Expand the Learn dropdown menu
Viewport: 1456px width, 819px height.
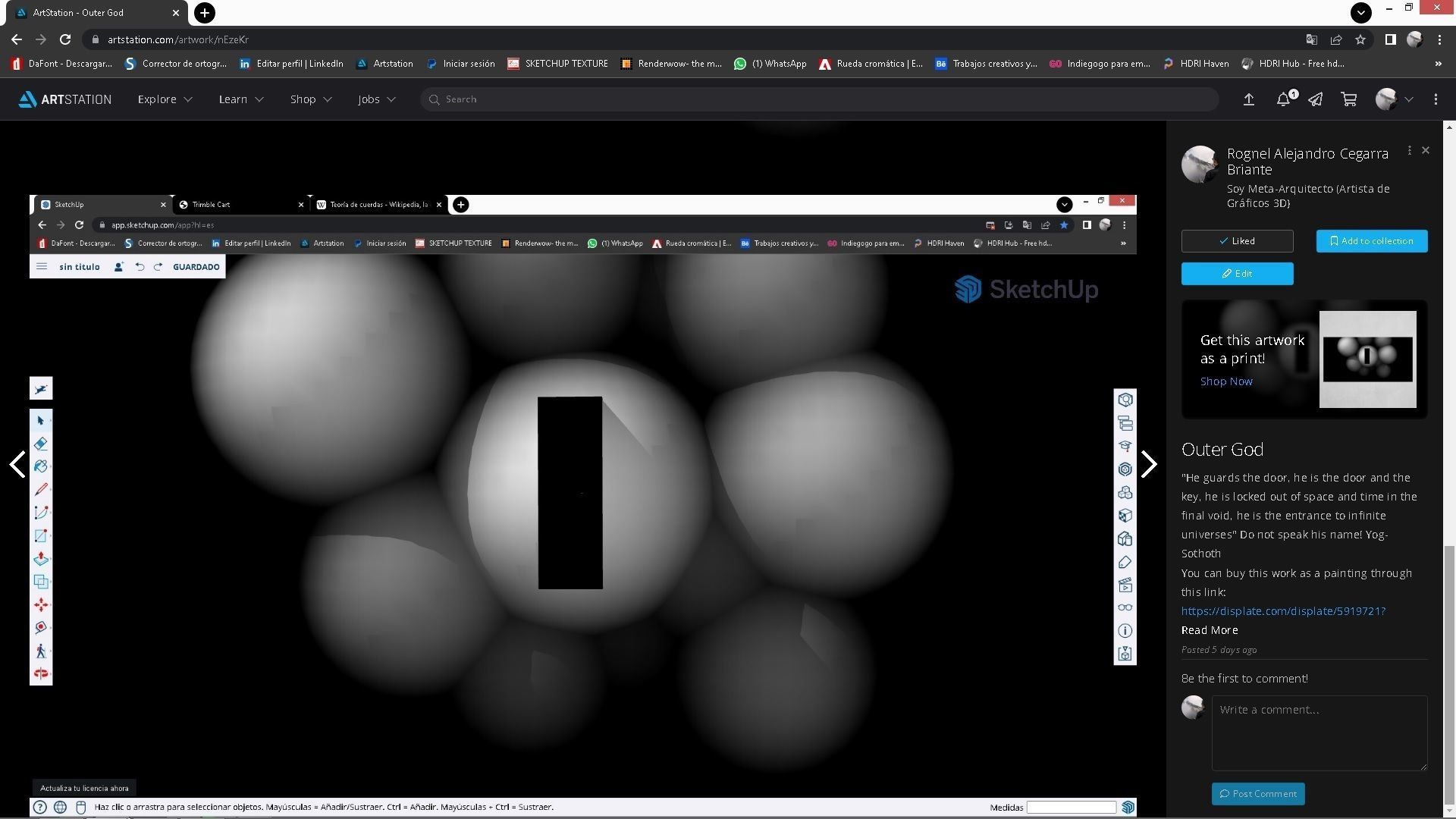240,99
